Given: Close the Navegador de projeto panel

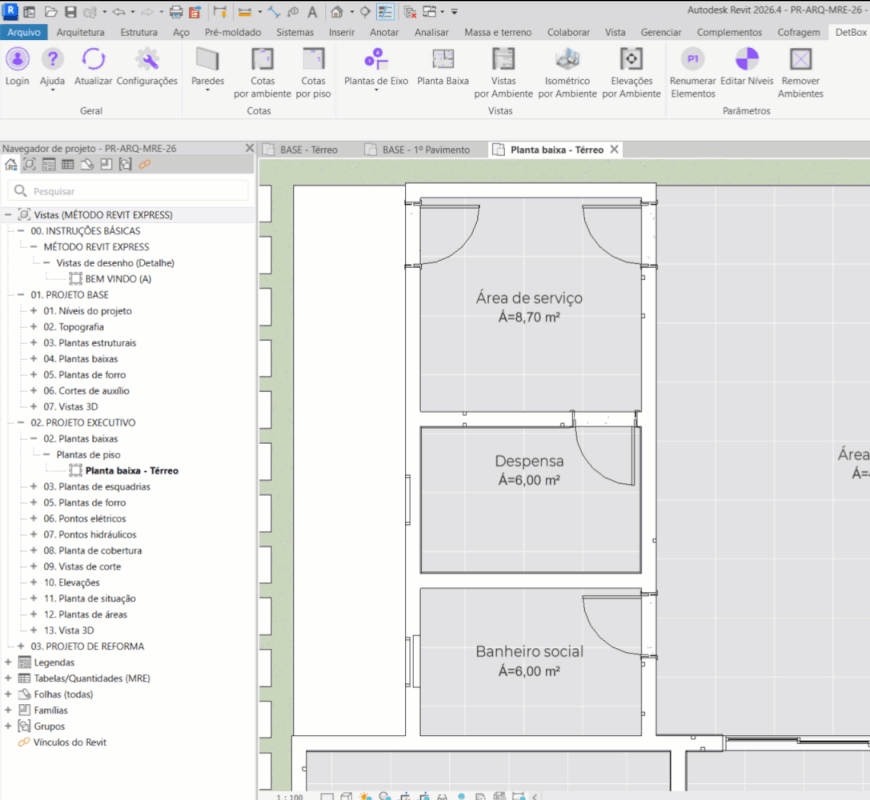Looking at the screenshot, I should click(250, 148).
